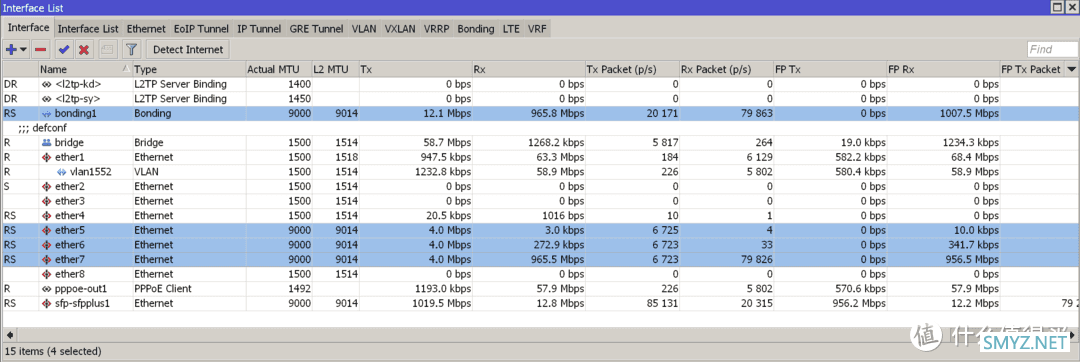Select the bridge interface icon
Viewport: 1080px width, 362px height.
pyautogui.click(x=47, y=142)
